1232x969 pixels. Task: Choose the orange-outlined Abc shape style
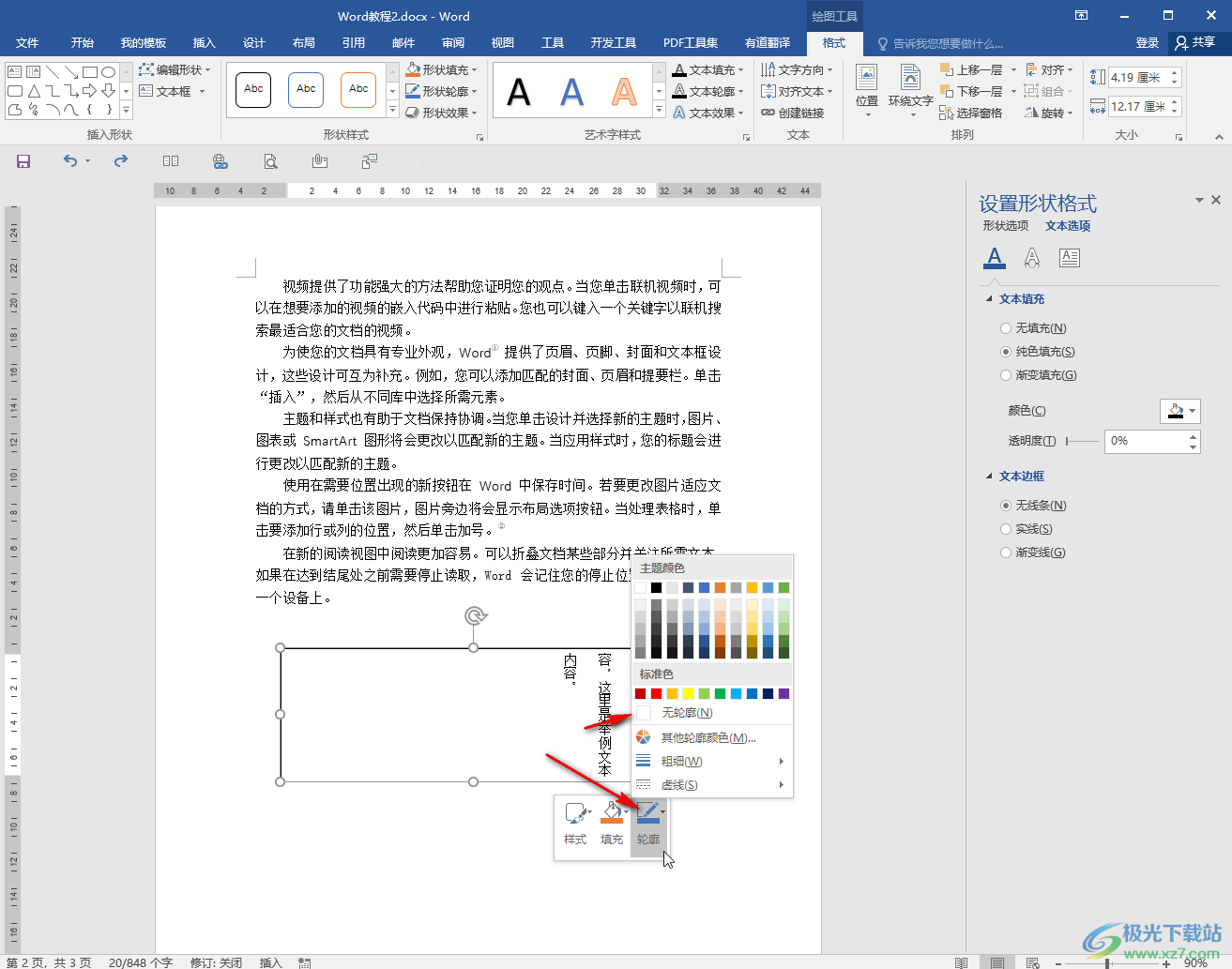click(x=358, y=89)
